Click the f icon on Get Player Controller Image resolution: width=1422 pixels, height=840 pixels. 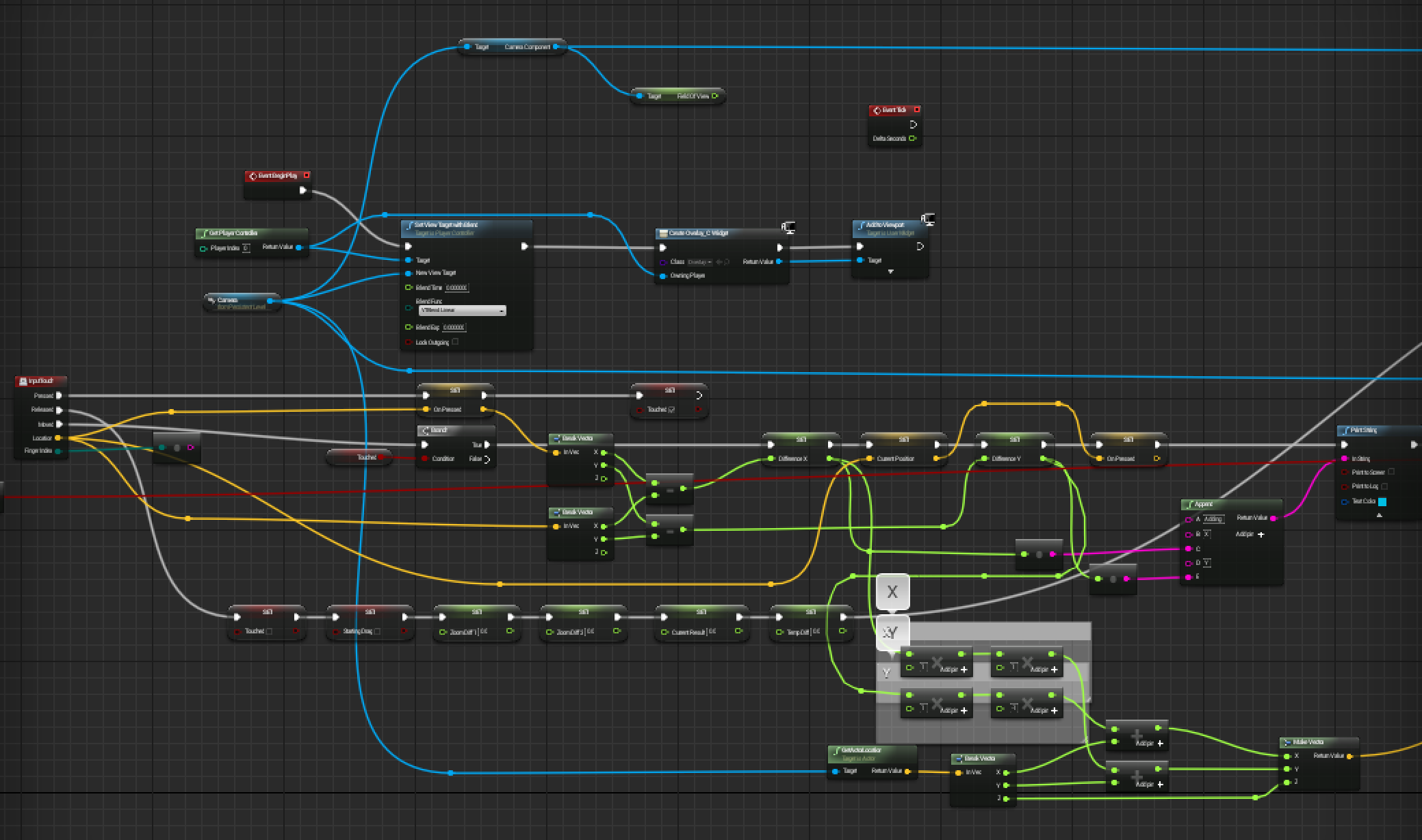pos(206,233)
